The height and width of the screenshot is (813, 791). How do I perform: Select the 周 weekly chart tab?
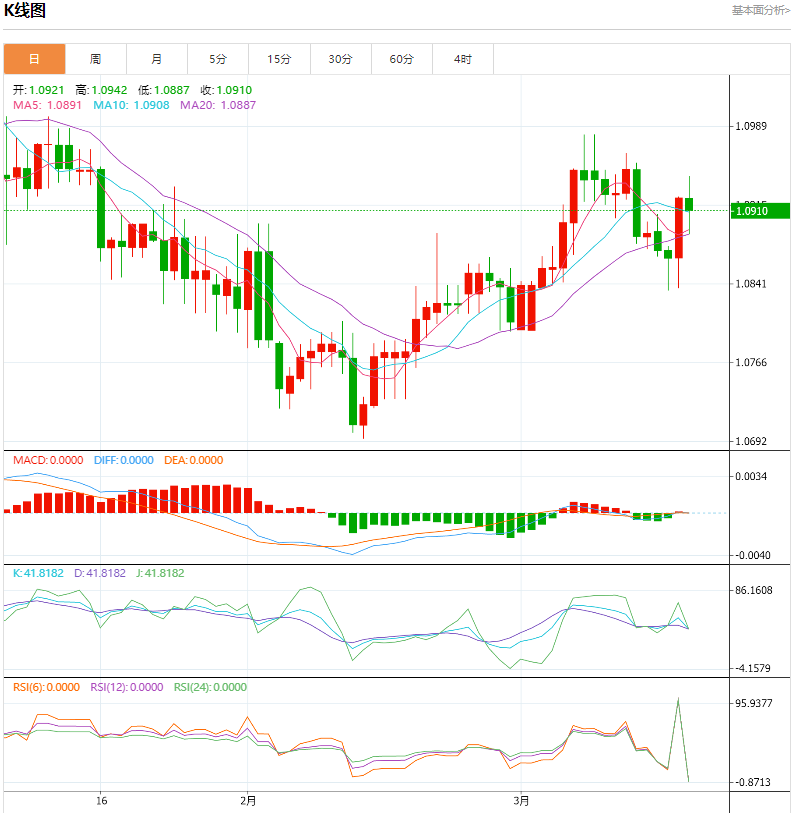click(x=95, y=59)
